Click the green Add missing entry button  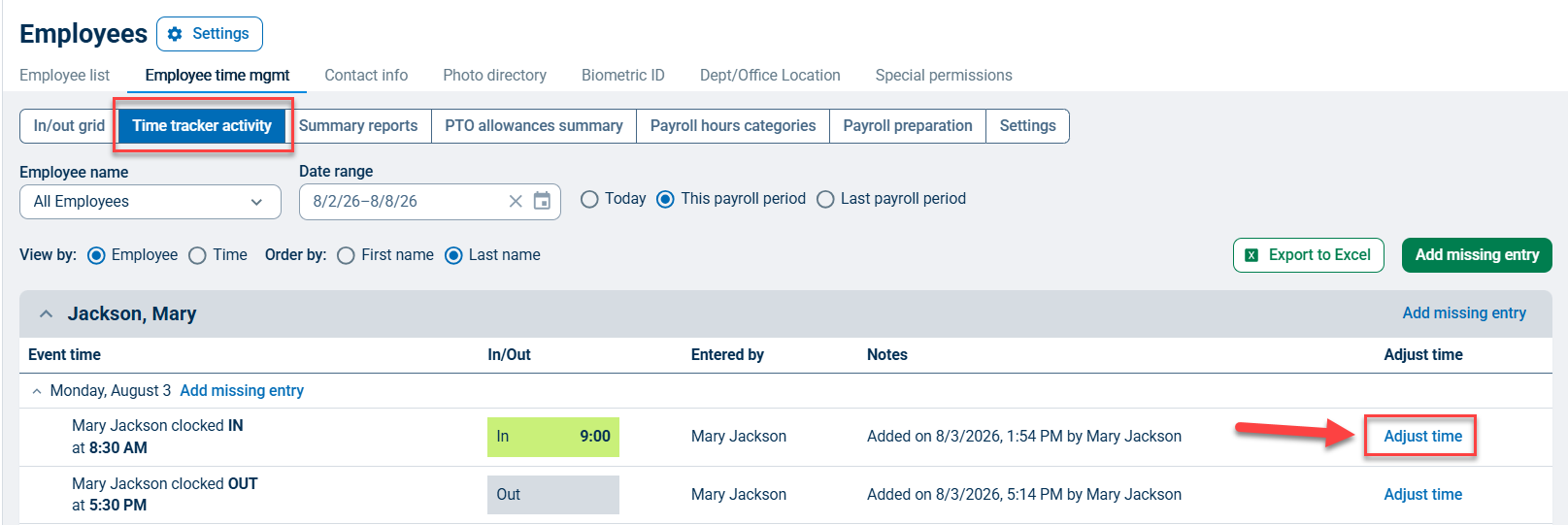[x=1477, y=255]
